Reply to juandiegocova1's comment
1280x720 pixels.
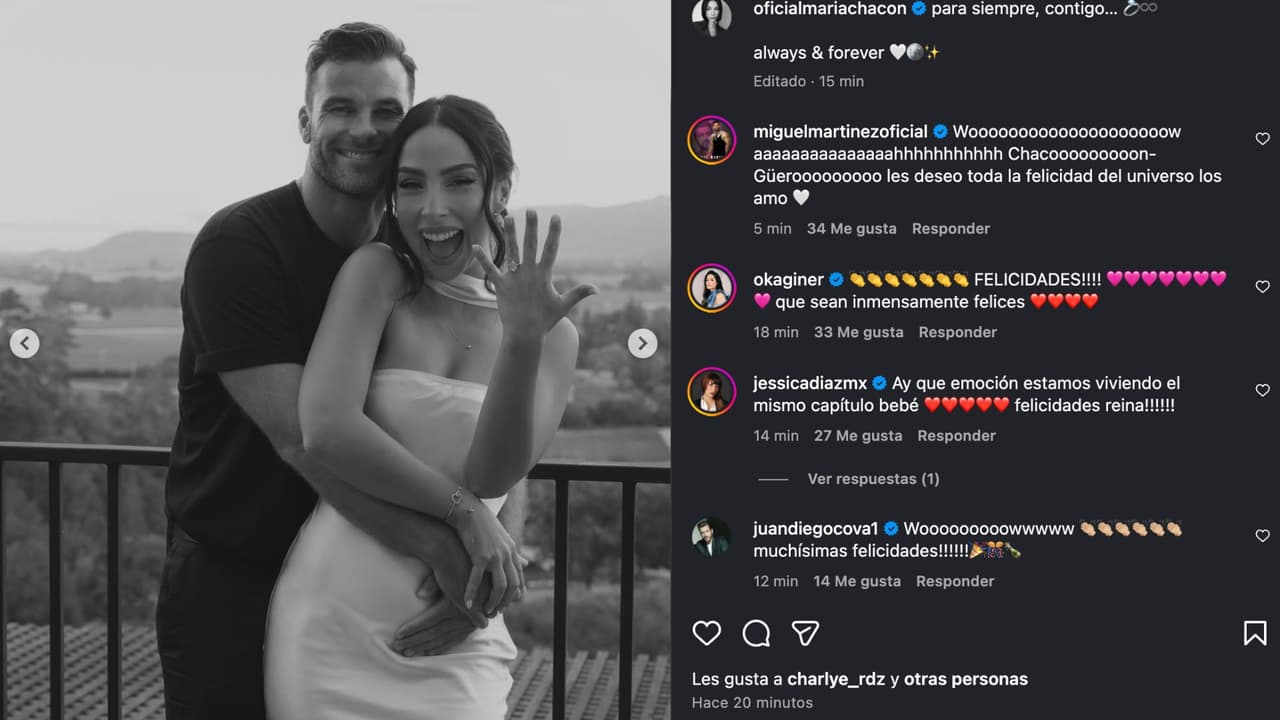click(x=955, y=581)
